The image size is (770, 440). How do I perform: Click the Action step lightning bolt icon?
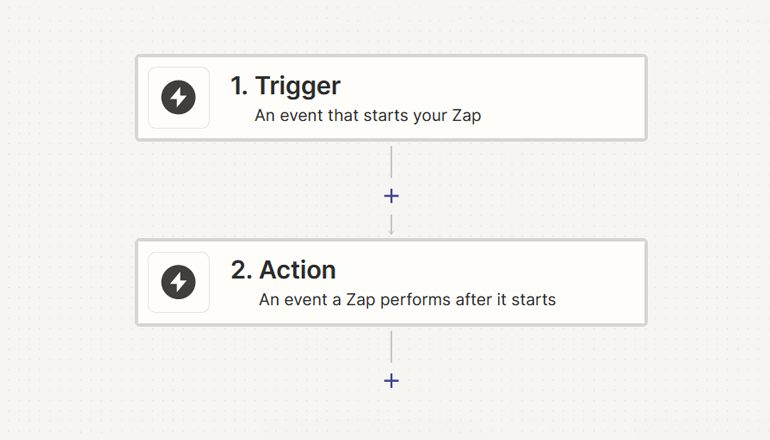178,282
